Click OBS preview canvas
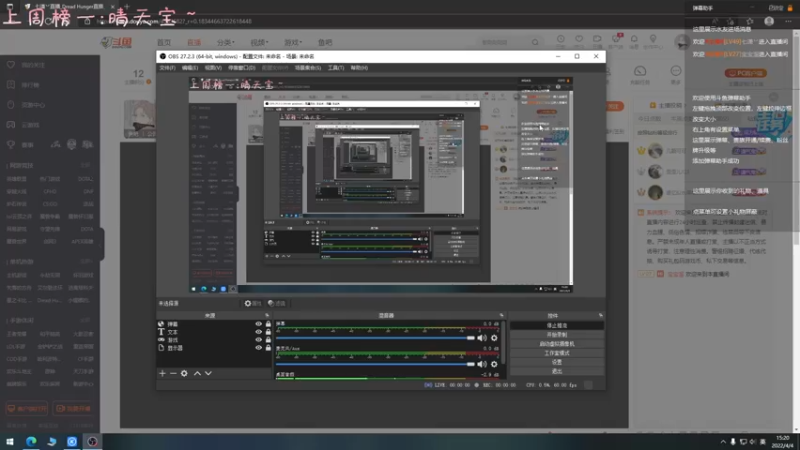This screenshot has height=450, width=800. click(381, 185)
